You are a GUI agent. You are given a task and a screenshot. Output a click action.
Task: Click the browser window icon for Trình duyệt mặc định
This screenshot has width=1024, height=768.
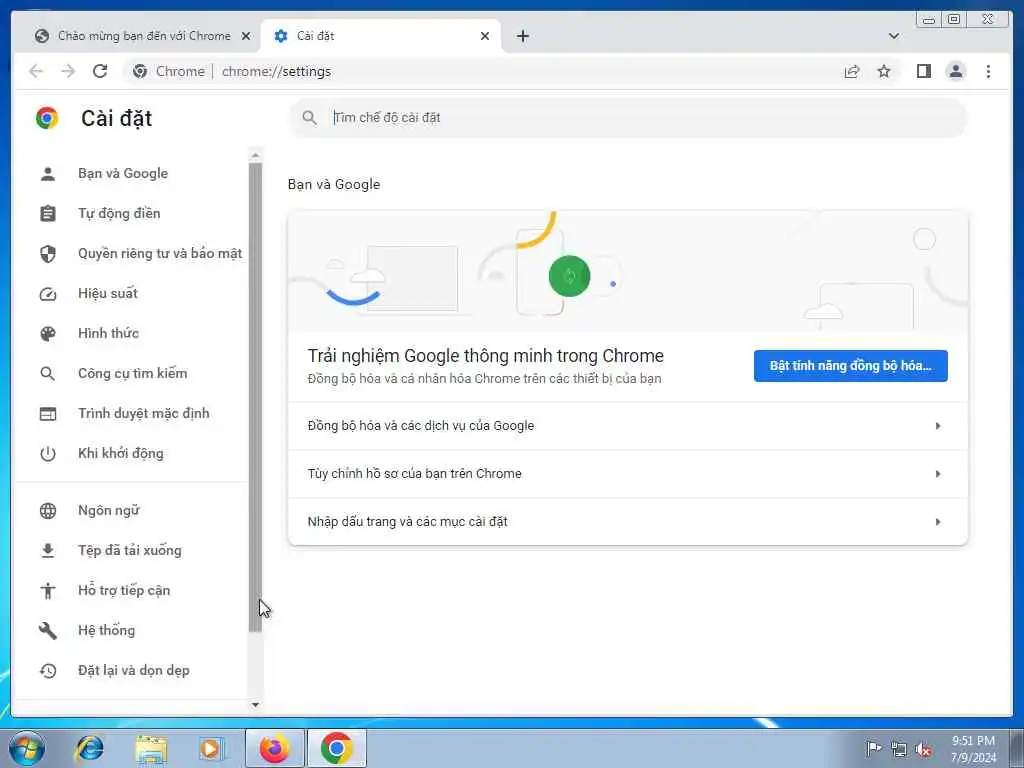tap(48, 413)
